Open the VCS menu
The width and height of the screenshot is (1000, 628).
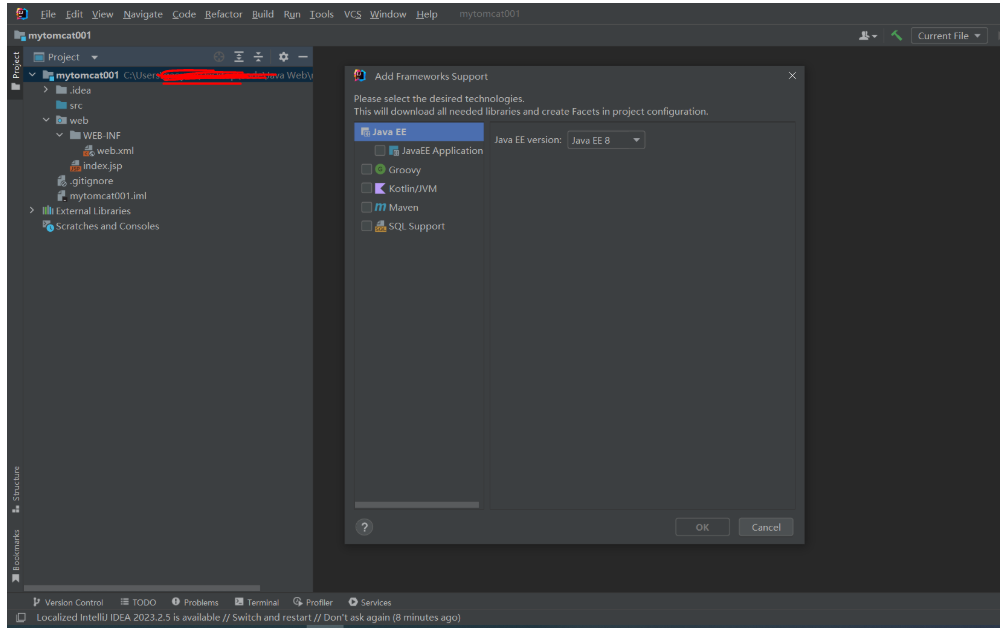click(x=353, y=14)
